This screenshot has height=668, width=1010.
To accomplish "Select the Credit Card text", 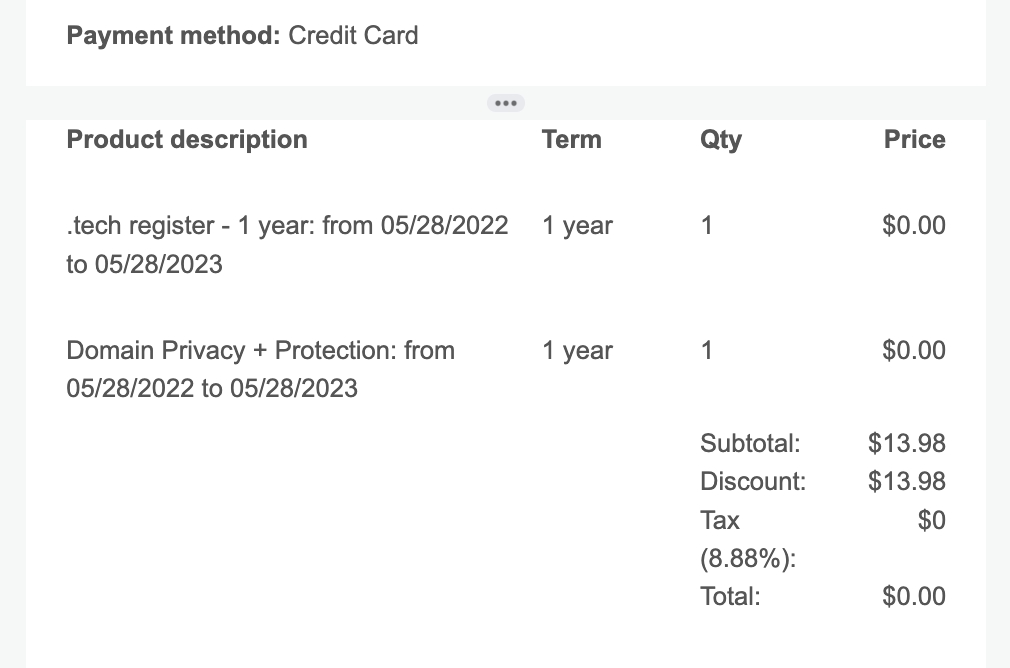I will [x=353, y=35].
